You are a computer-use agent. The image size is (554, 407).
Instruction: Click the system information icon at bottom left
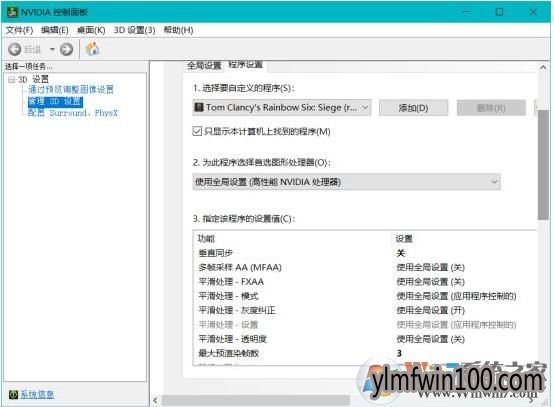[x=13, y=394]
